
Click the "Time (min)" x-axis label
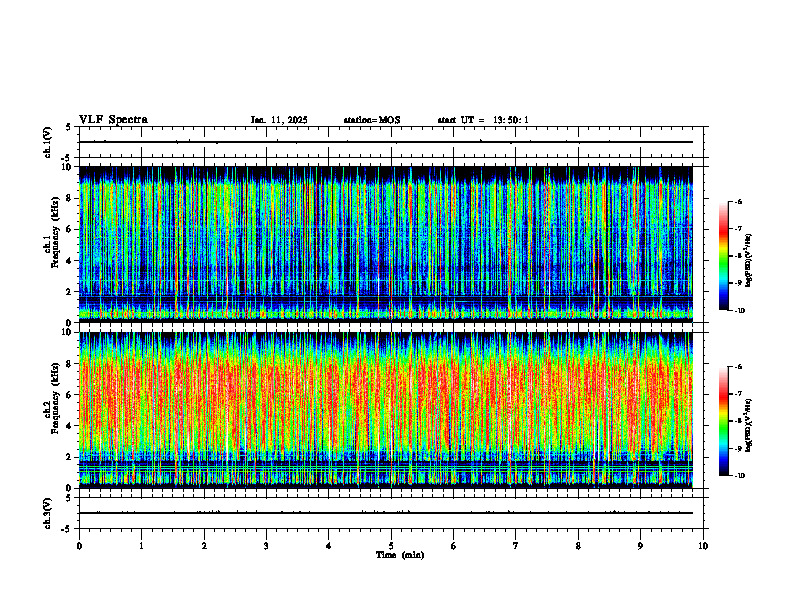click(x=400, y=555)
